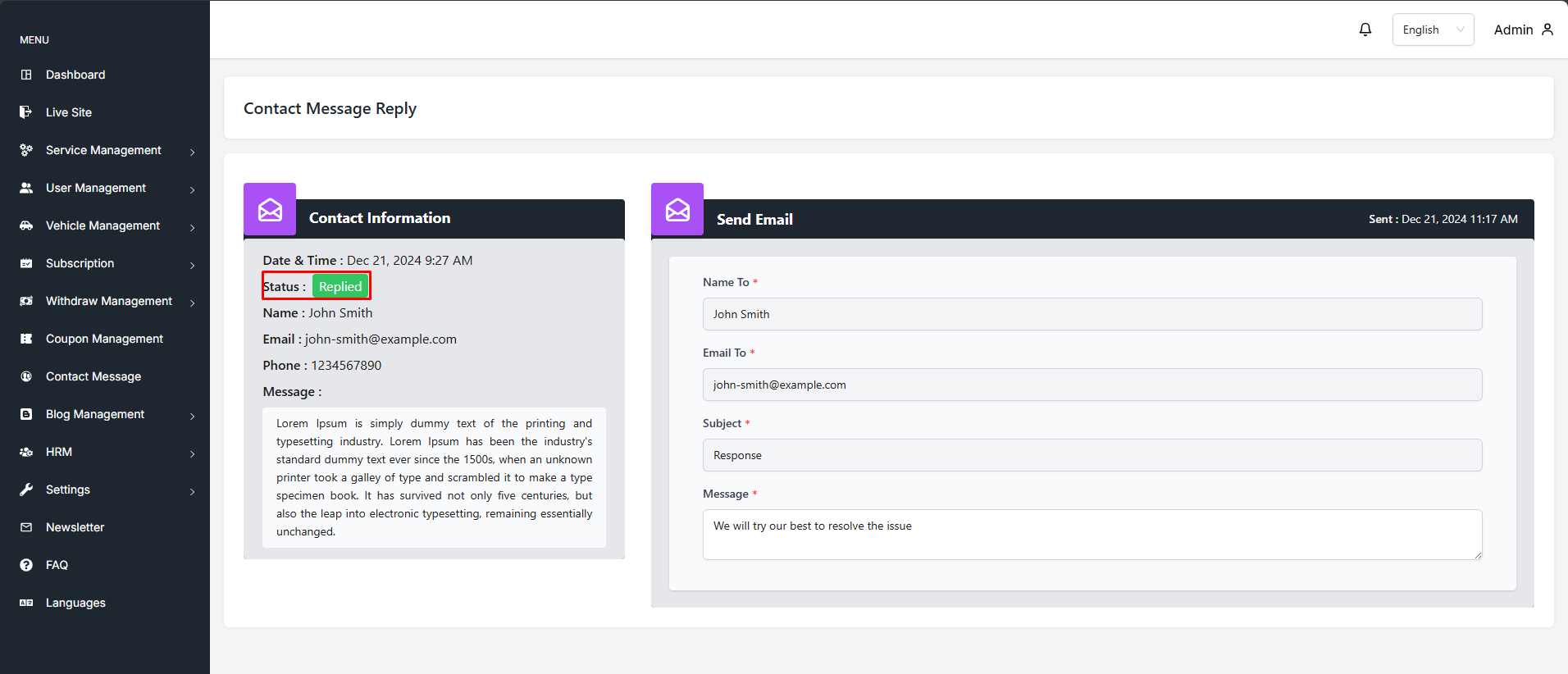Image resolution: width=1568 pixels, height=674 pixels.
Task: Click the Subscription sidebar icon
Action: (26, 263)
